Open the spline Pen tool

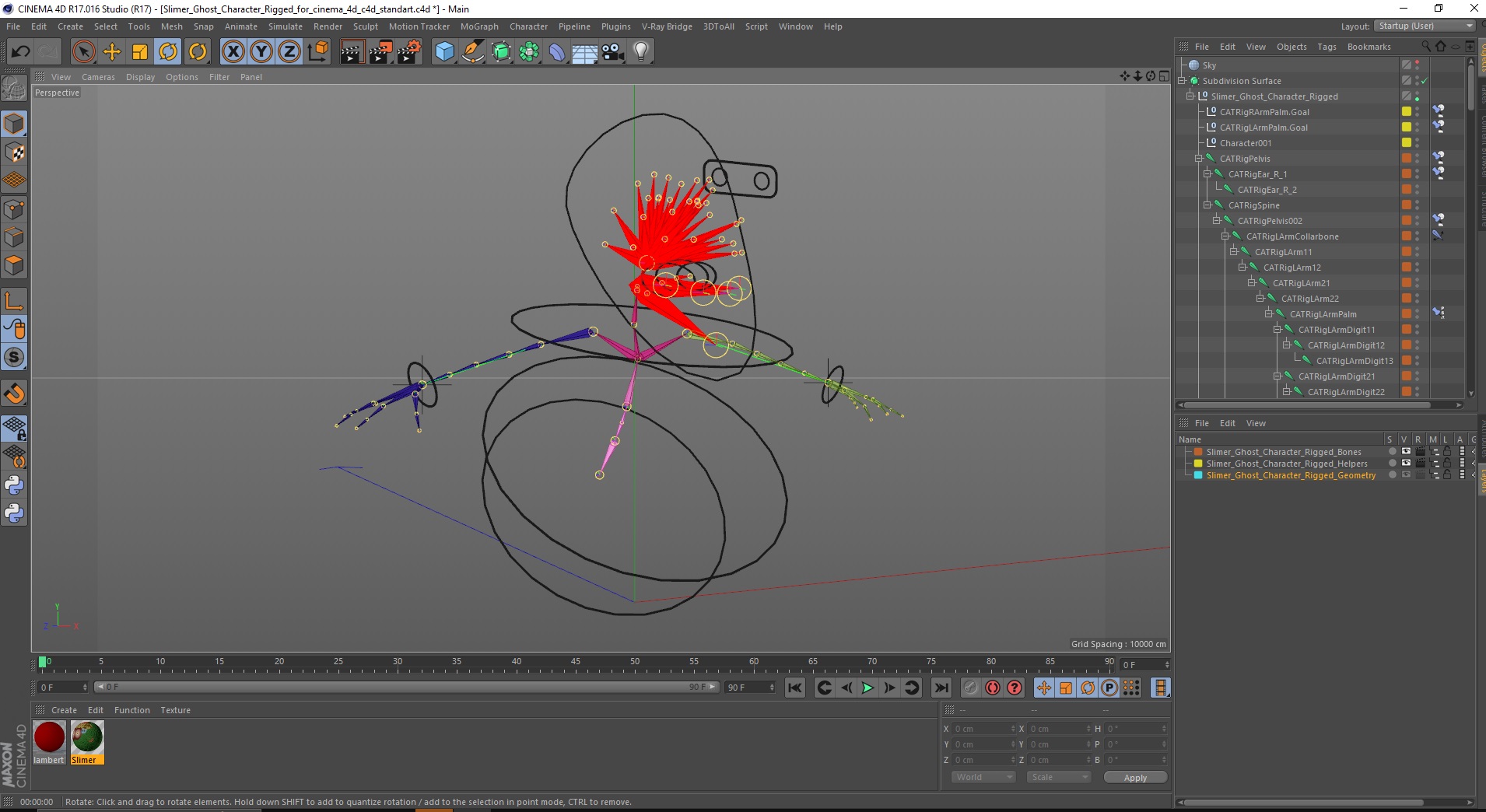pos(472,52)
